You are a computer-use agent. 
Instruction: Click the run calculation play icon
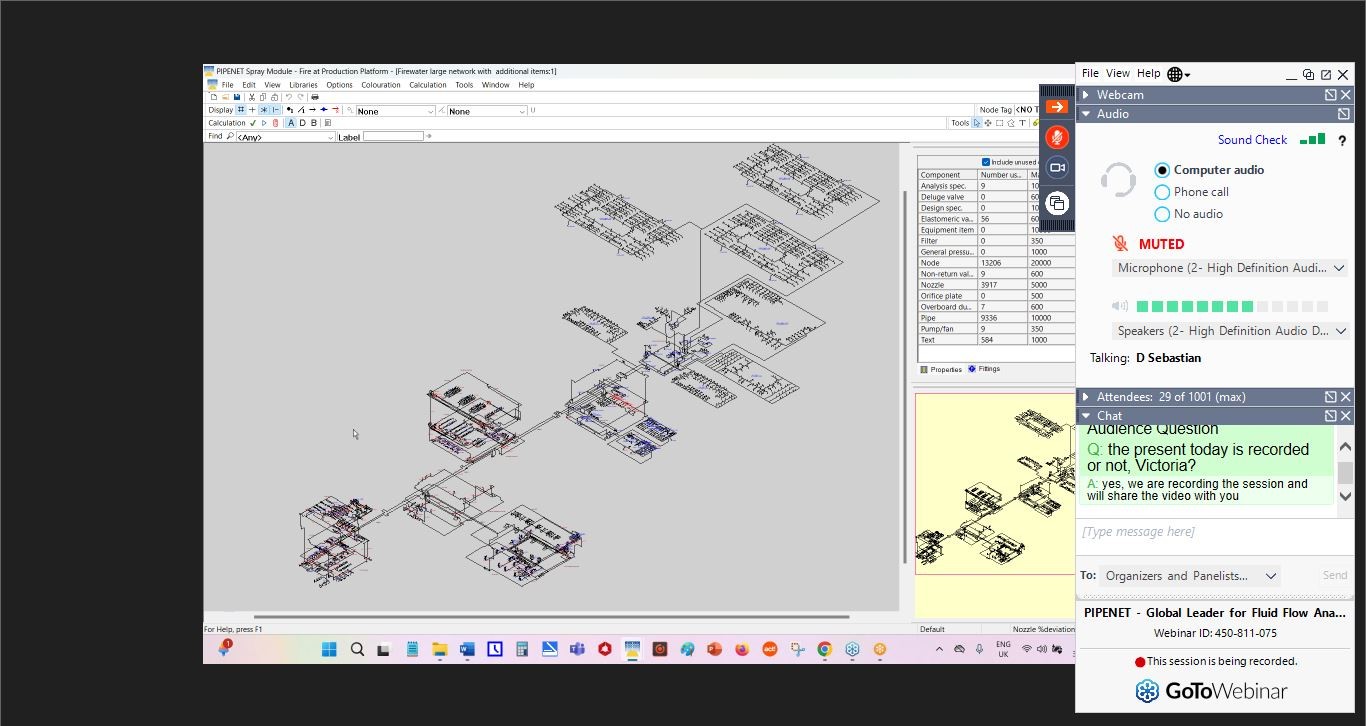coord(264,123)
